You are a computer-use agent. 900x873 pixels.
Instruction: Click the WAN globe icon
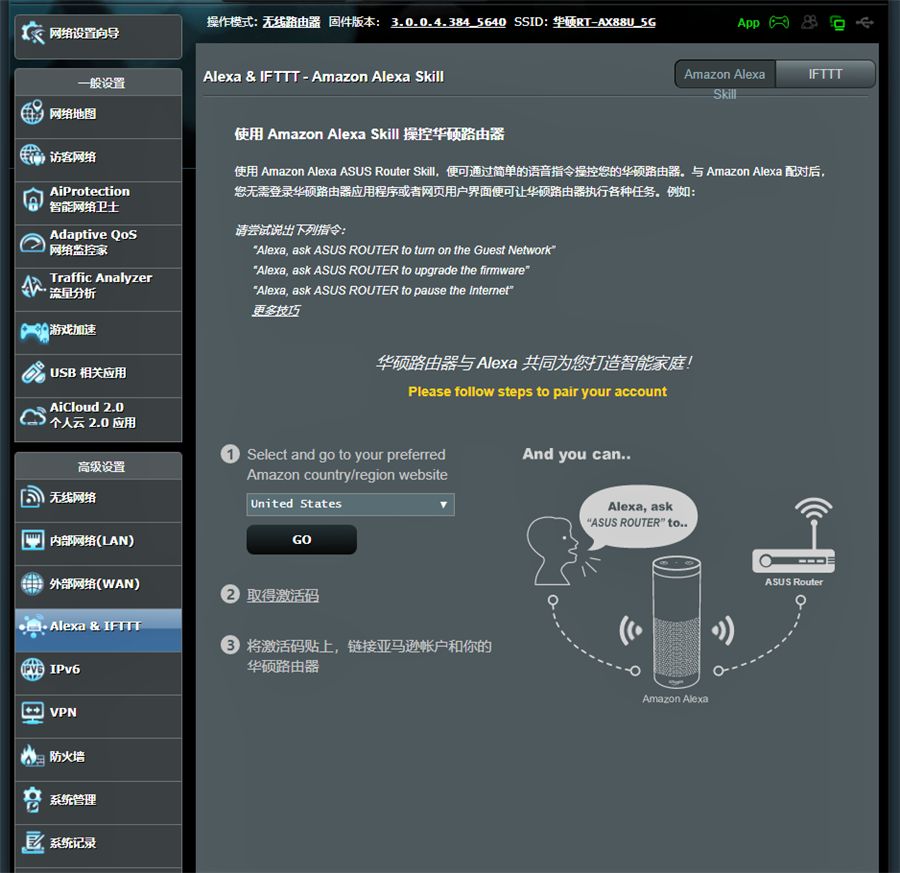pyautogui.click(x=32, y=584)
